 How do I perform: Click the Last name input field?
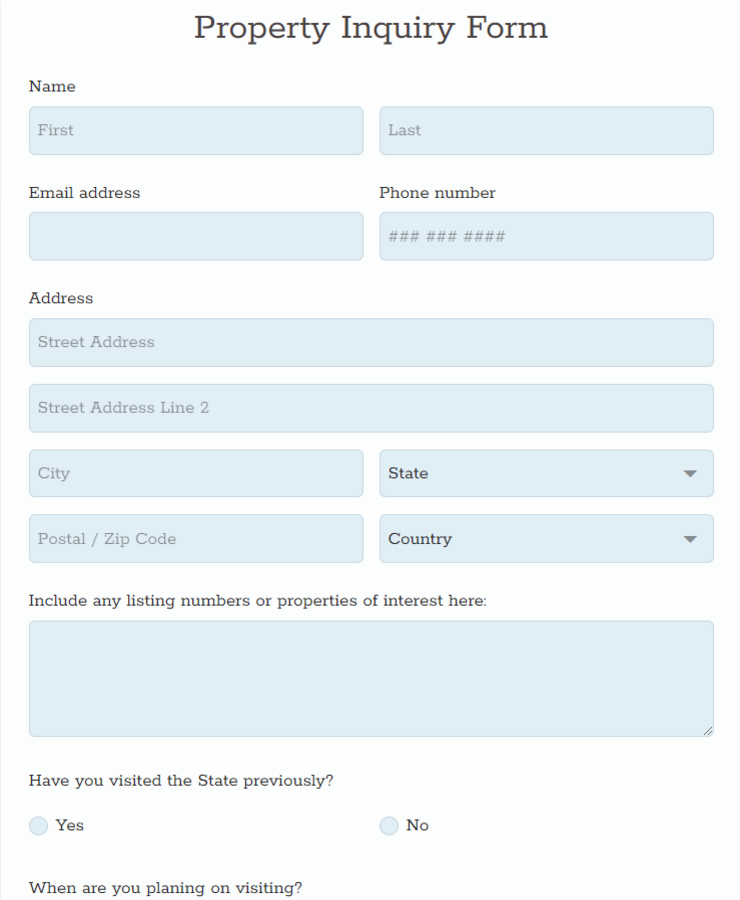pyautogui.click(x=545, y=130)
